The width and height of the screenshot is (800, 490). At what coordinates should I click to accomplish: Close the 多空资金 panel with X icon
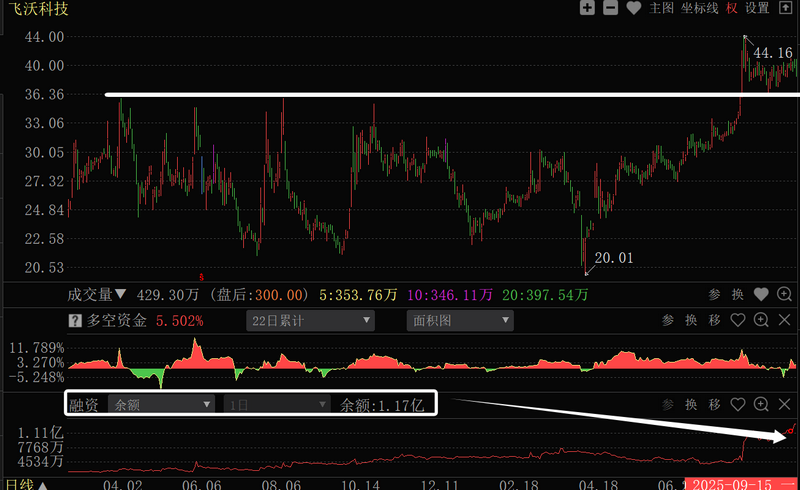pos(785,321)
